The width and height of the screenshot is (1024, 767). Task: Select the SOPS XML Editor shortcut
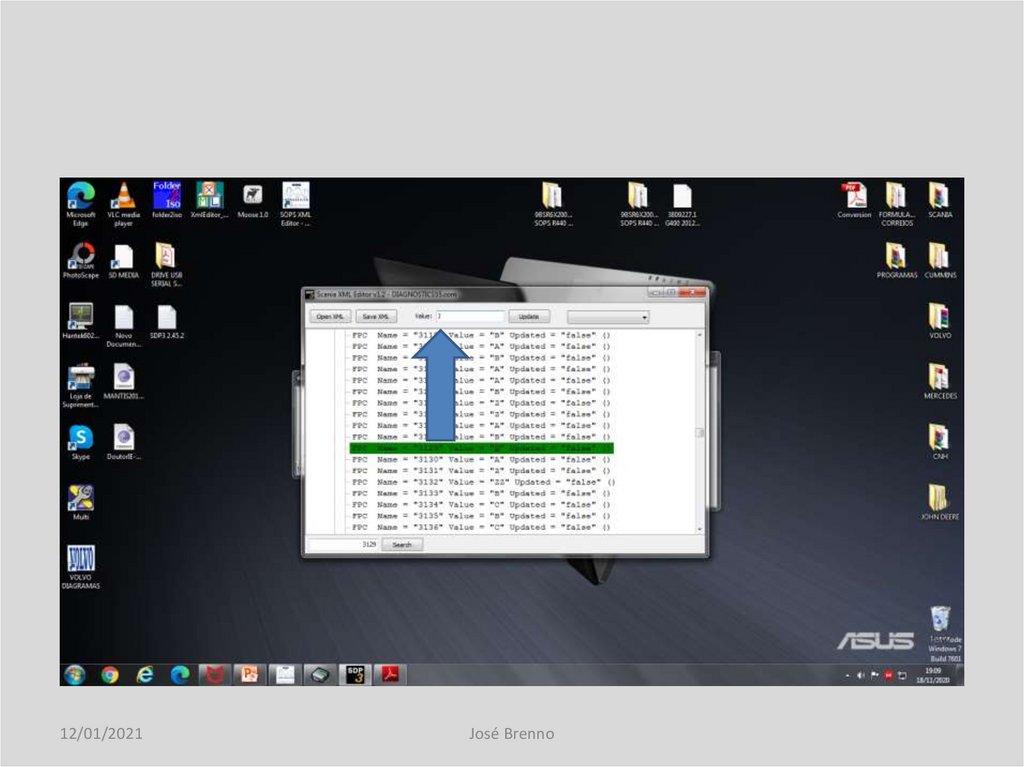(x=295, y=204)
